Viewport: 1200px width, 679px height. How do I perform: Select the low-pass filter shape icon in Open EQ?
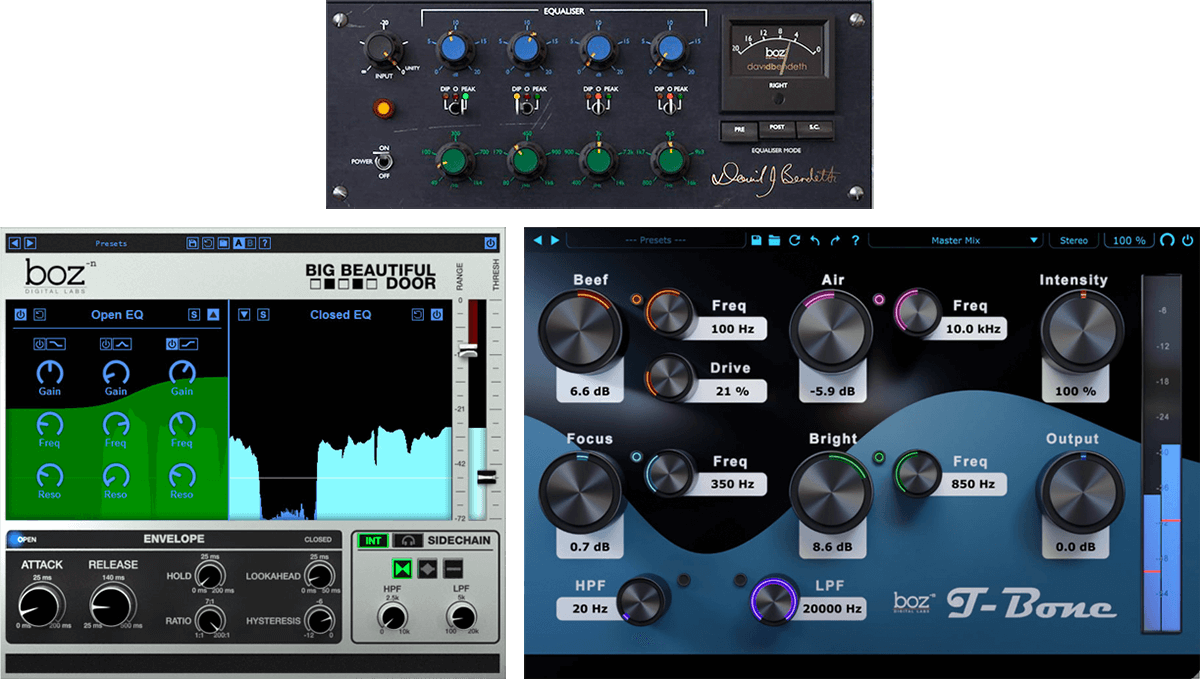(56, 344)
